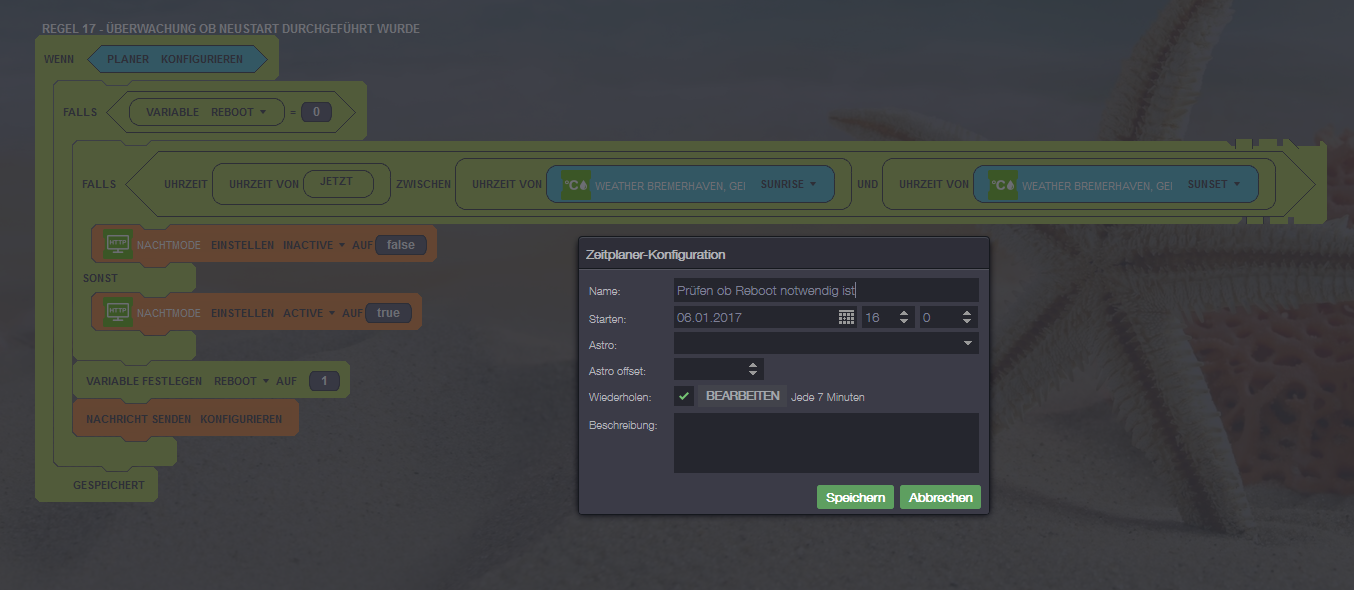Viewport: 1354px width, 590px height.
Task: Expand the Sunset property dropdown
Action: (1214, 185)
